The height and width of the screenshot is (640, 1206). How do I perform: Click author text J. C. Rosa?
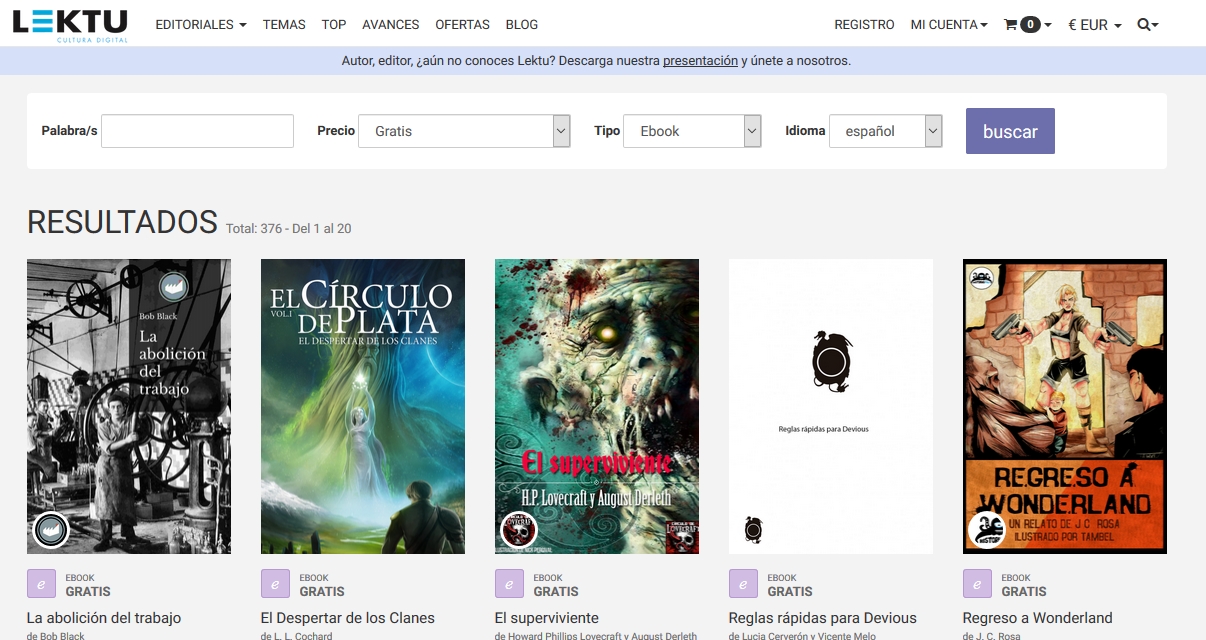click(999, 636)
